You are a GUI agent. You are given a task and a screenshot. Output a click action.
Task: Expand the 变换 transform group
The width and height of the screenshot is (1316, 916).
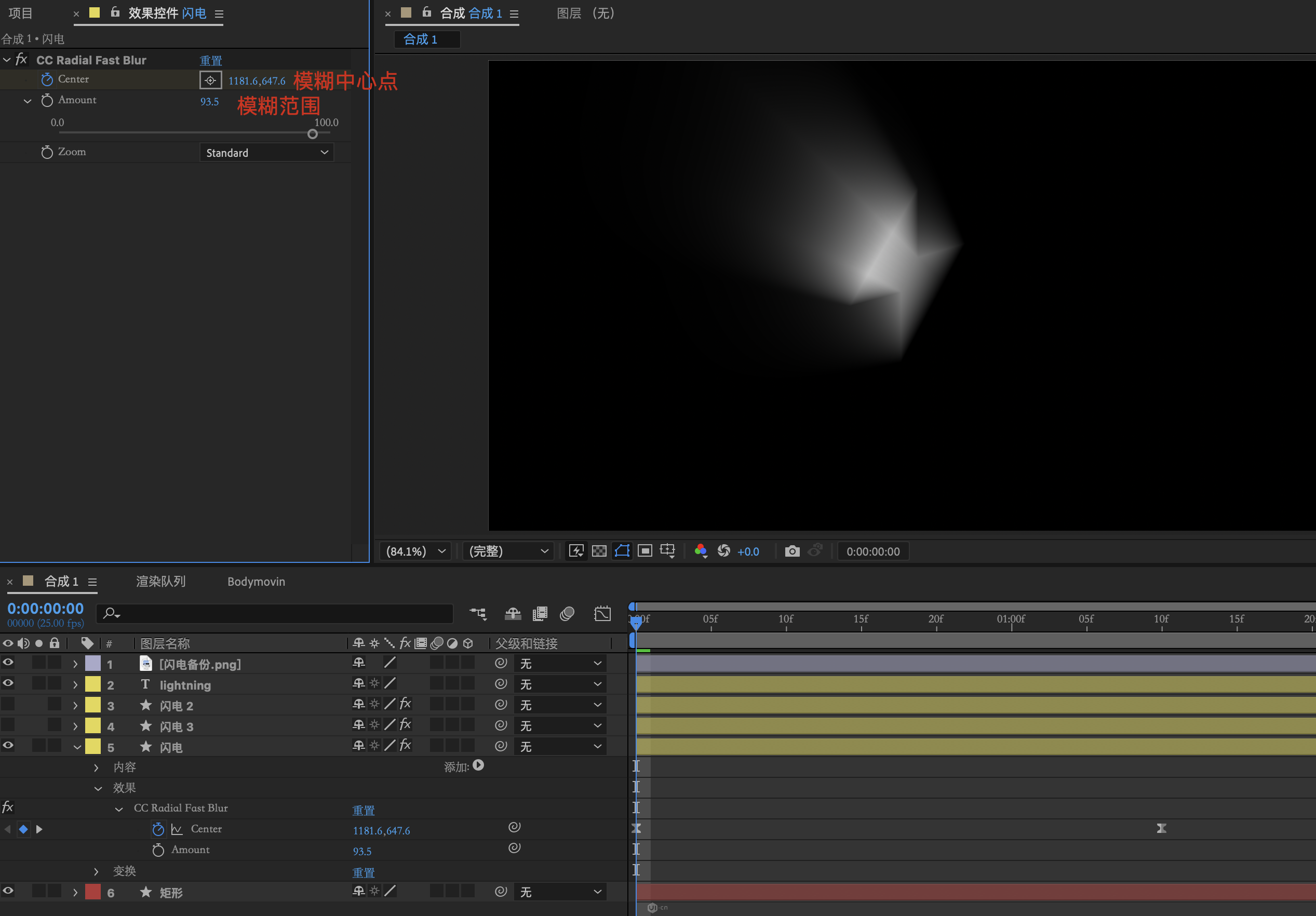click(x=96, y=871)
